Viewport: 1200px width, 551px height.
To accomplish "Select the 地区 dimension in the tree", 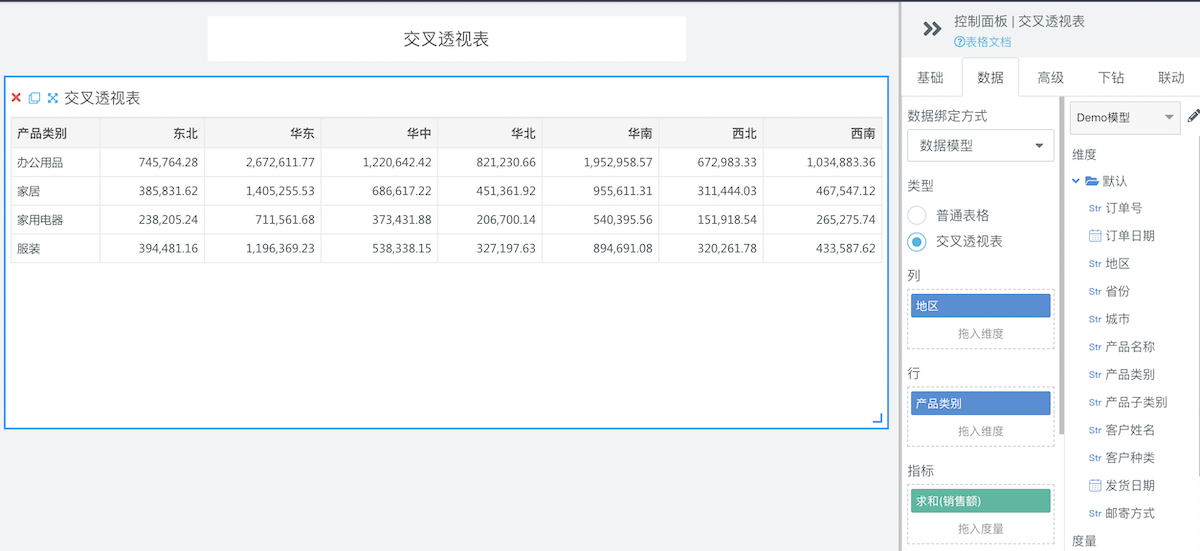I will [1118, 263].
